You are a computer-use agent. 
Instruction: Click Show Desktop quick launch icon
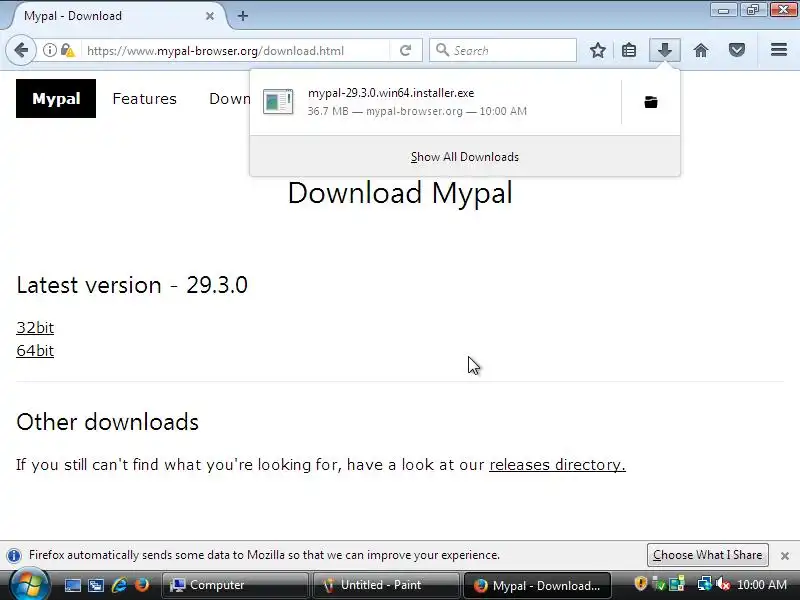[x=72, y=585]
